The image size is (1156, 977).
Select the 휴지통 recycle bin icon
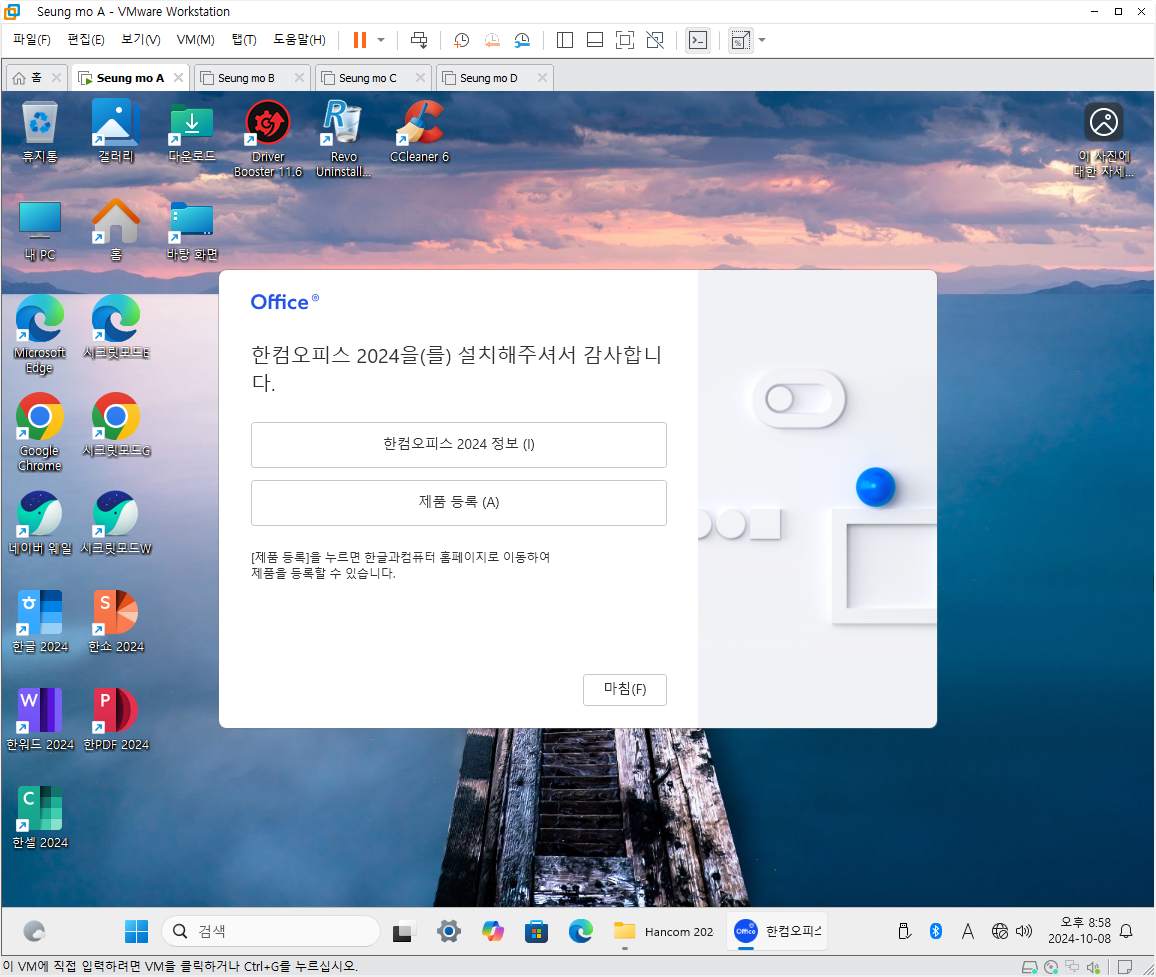click(40, 132)
